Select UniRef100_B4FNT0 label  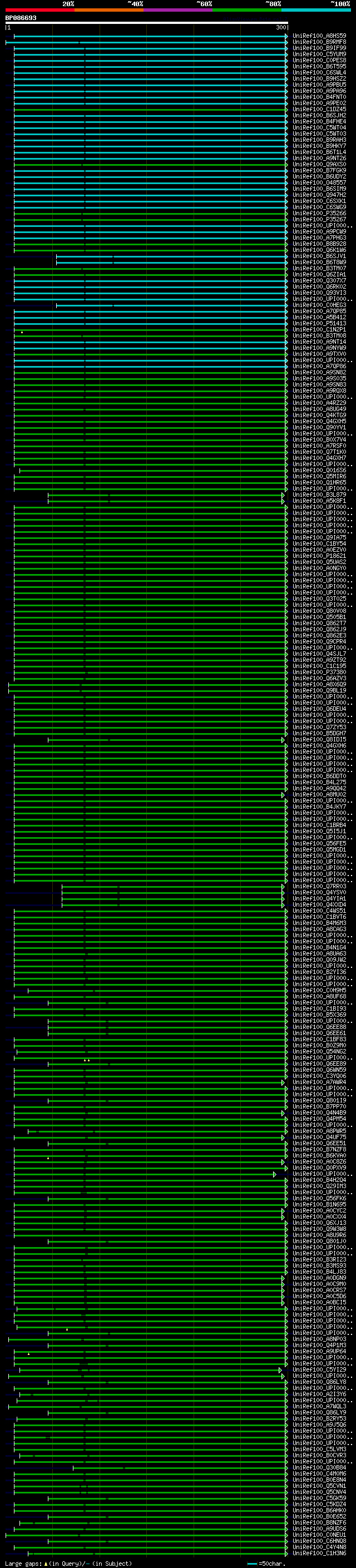point(319,97)
